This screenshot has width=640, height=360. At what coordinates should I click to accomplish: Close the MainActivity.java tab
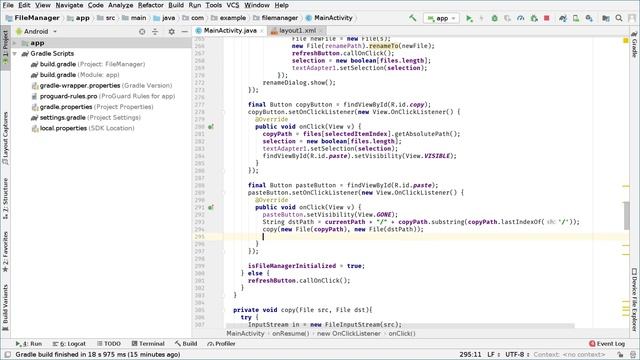262,31
